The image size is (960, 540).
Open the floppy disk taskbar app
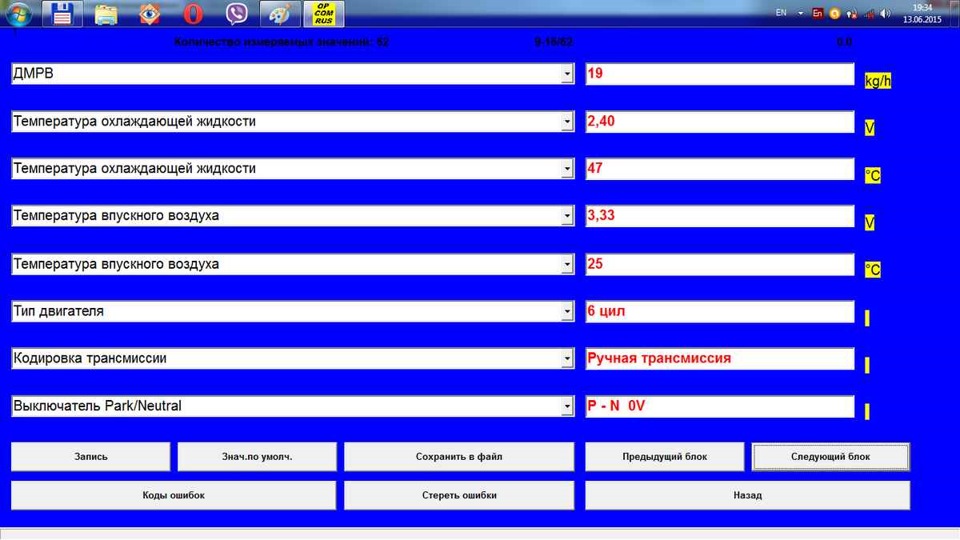[62, 13]
